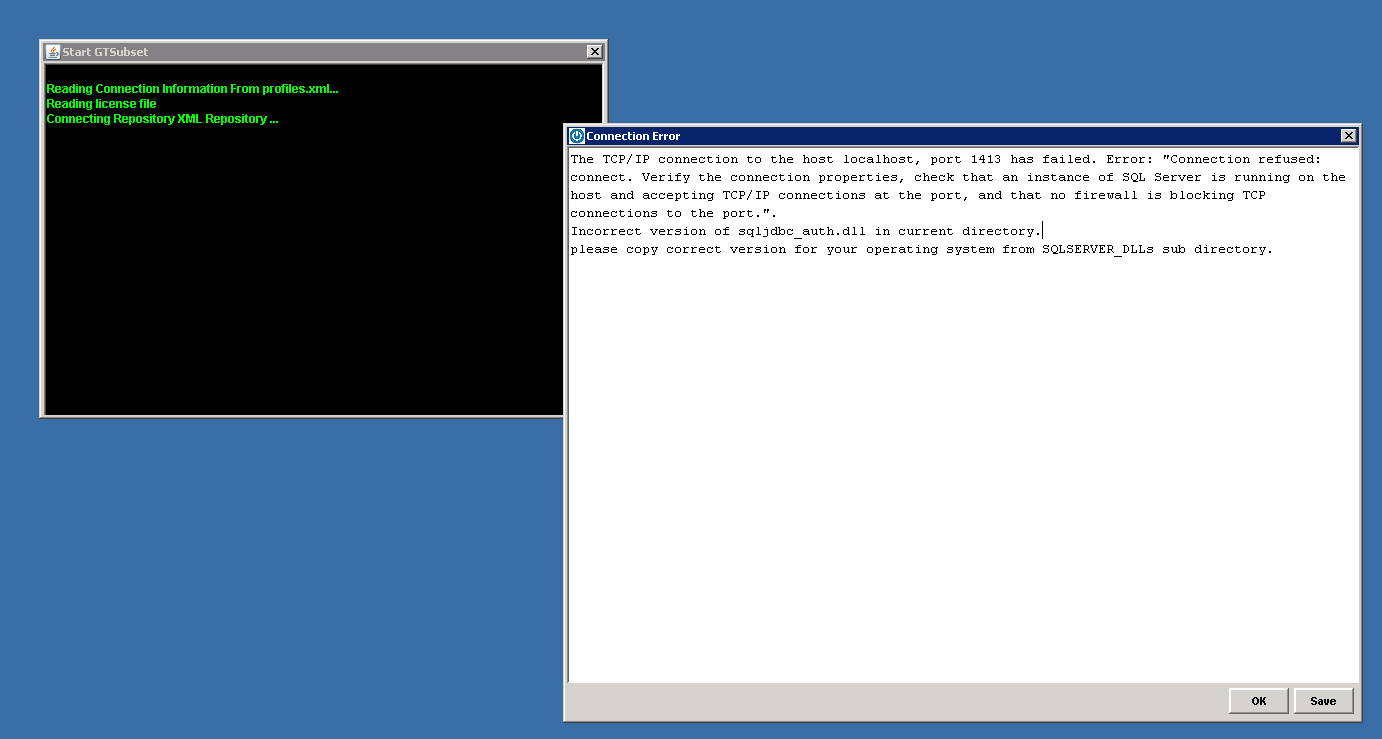Click the Connection Error title bar power icon

pos(576,136)
